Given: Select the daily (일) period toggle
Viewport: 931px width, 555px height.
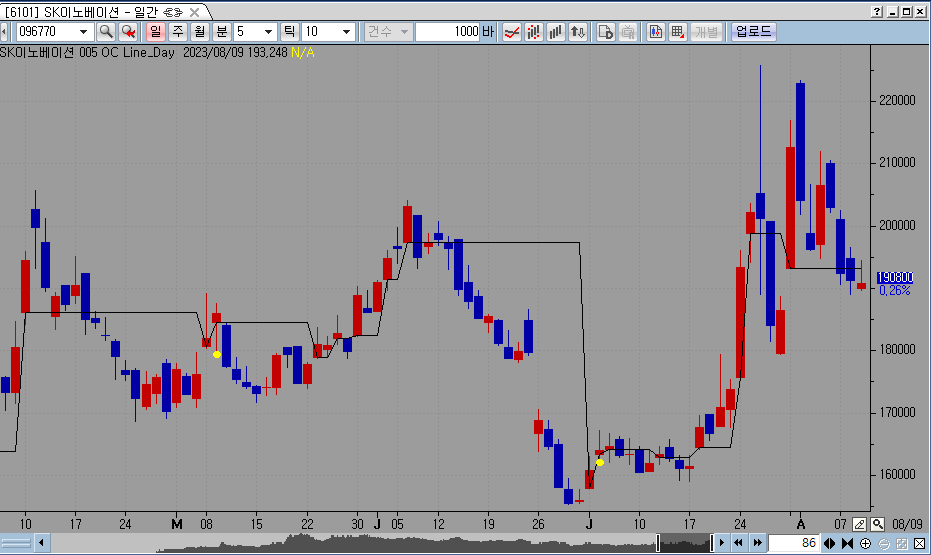Looking at the screenshot, I should coord(156,32).
